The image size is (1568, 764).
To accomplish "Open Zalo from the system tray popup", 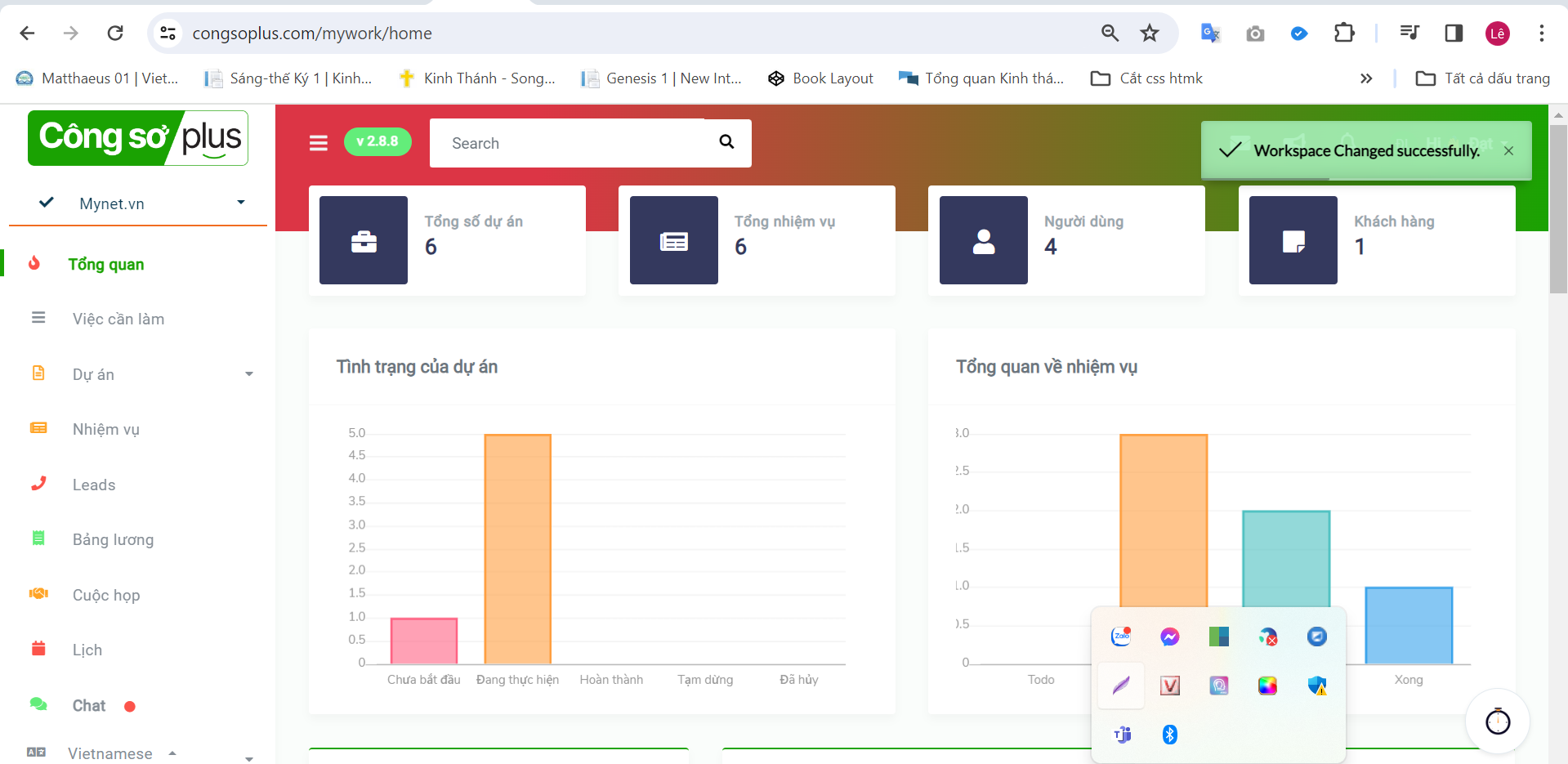I will [1121, 637].
